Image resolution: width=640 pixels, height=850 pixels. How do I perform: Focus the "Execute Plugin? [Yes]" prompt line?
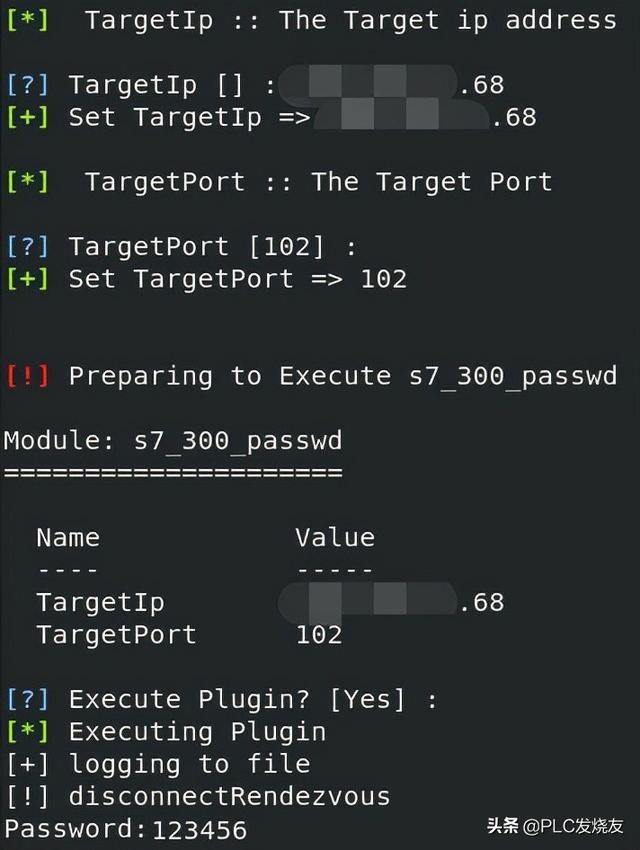[252, 699]
